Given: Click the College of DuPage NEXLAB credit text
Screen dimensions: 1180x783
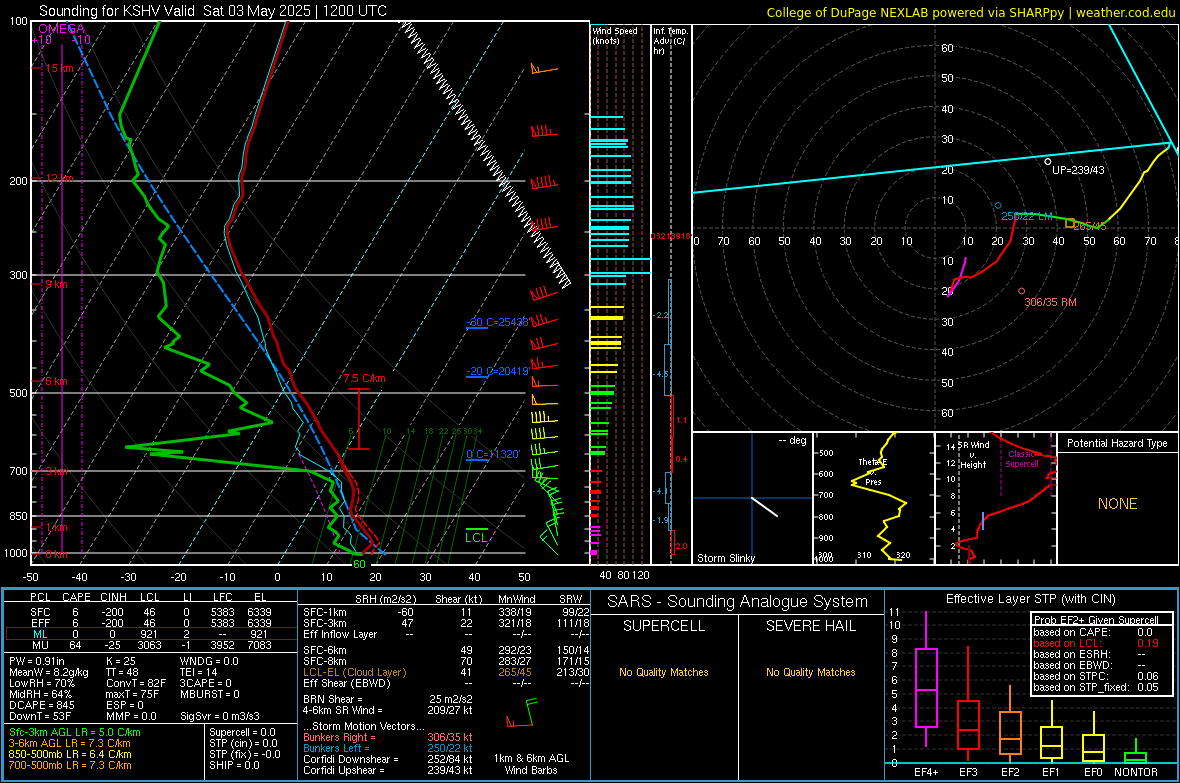Looking at the screenshot, I should 970,12.
